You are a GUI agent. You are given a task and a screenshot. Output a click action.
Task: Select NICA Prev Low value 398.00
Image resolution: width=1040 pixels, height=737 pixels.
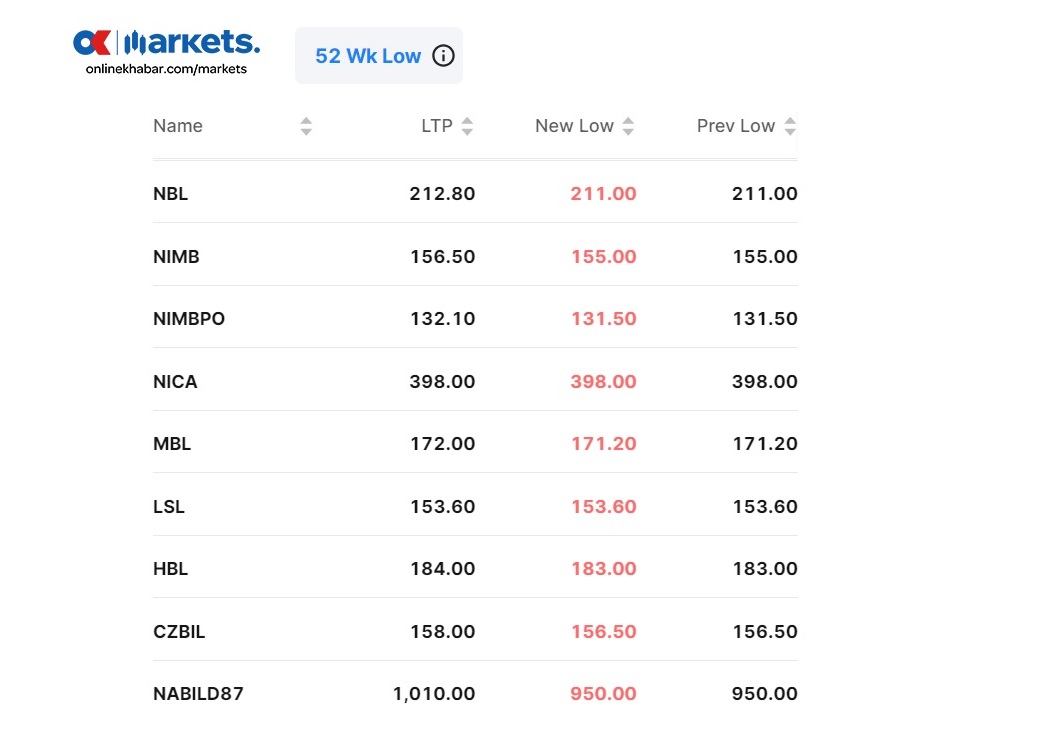[x=765, y=381]
